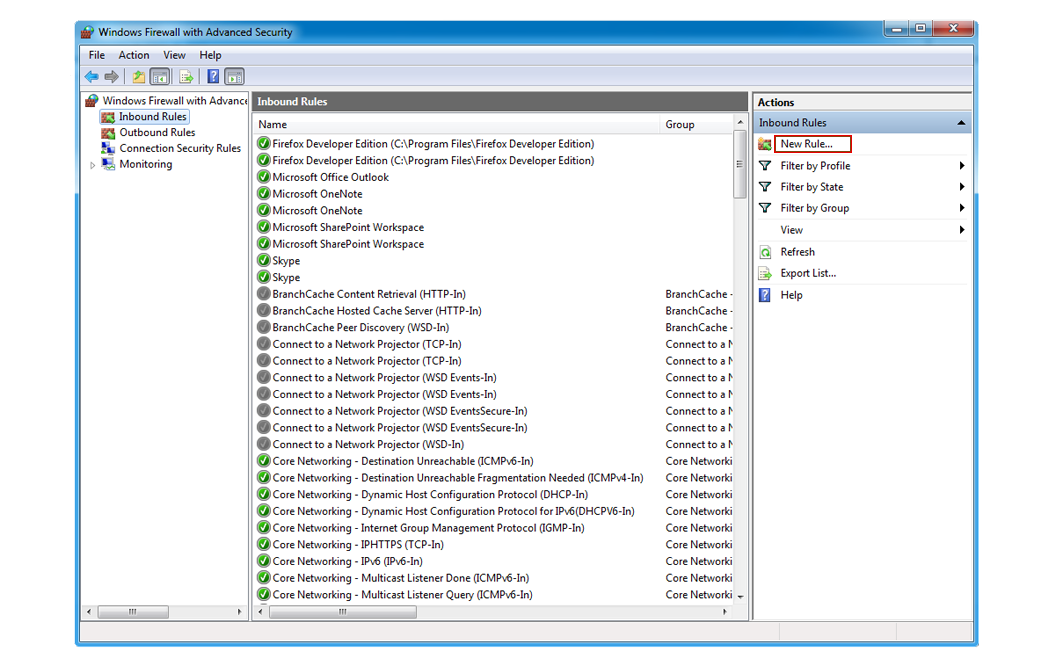Click the Filter by State funnel icon
This screenshot has width=1049, height=665.
click(x=765, y=187)
